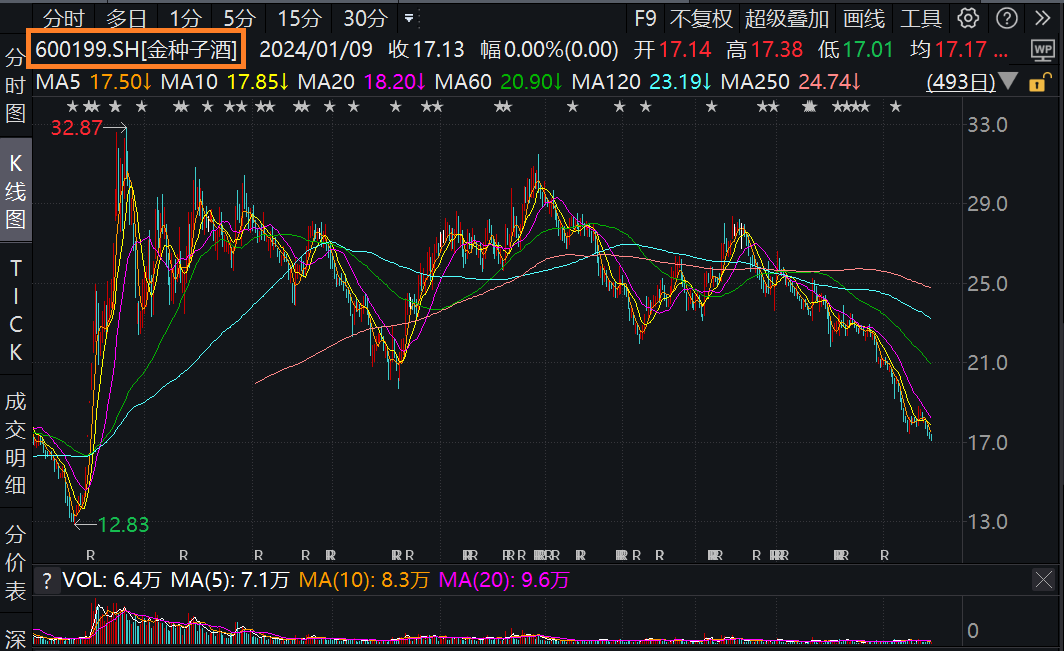Switch price adjustment mode via 不复权
Image resolution: width=1064 pixels, height=651 pixels.
[704, 18]
